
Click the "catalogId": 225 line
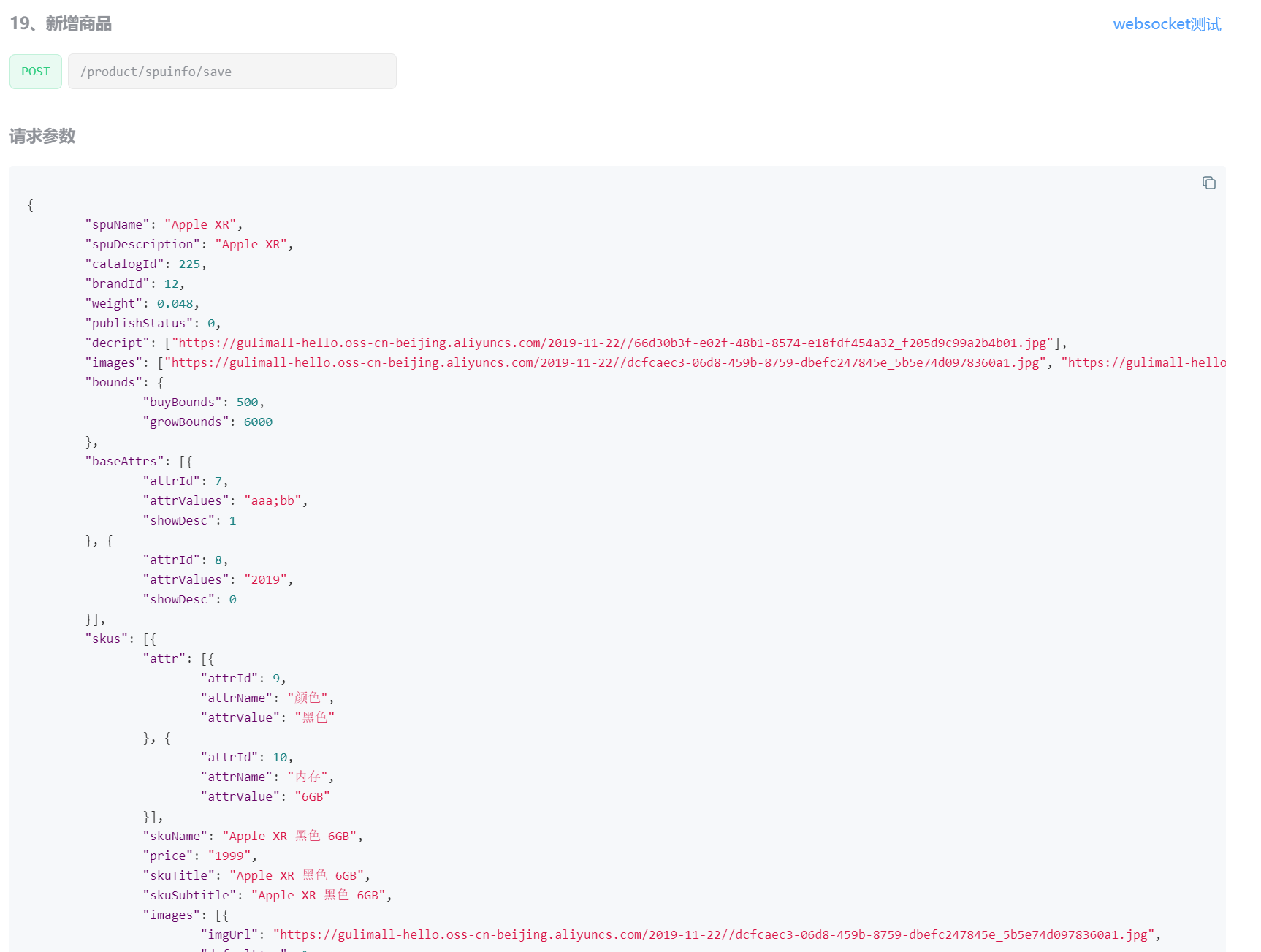[x=146, y=264]
